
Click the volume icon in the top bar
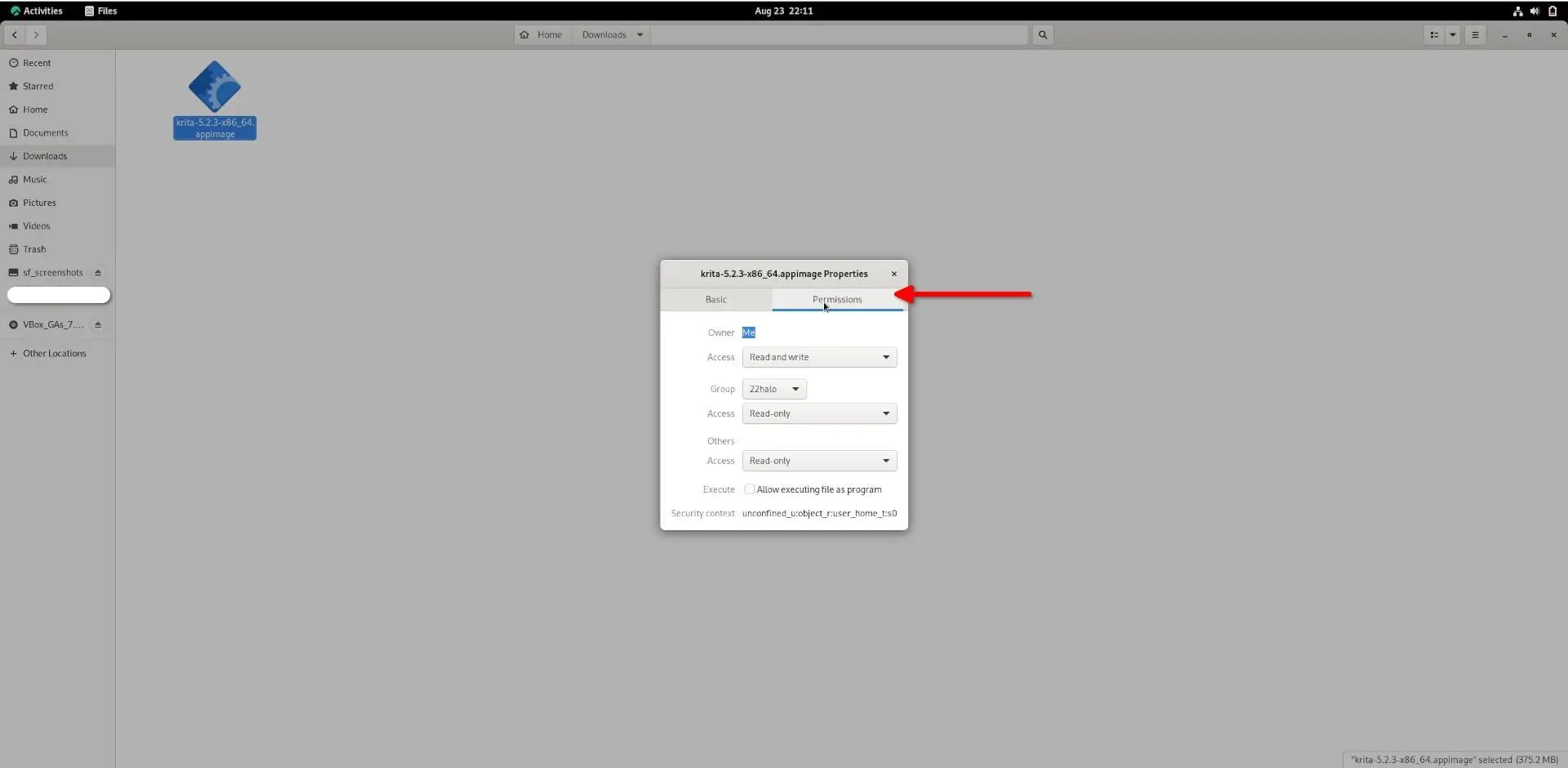point(1535,11)
